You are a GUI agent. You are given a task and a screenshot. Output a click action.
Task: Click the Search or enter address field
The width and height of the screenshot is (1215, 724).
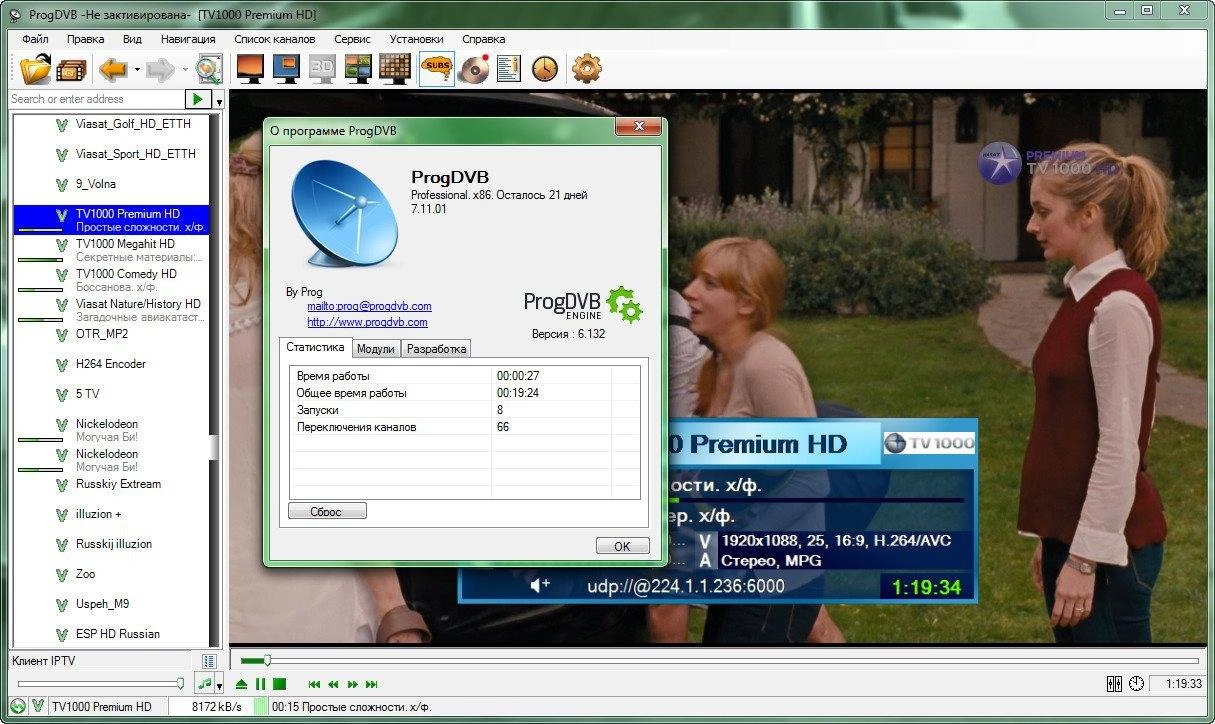point(96,99)
